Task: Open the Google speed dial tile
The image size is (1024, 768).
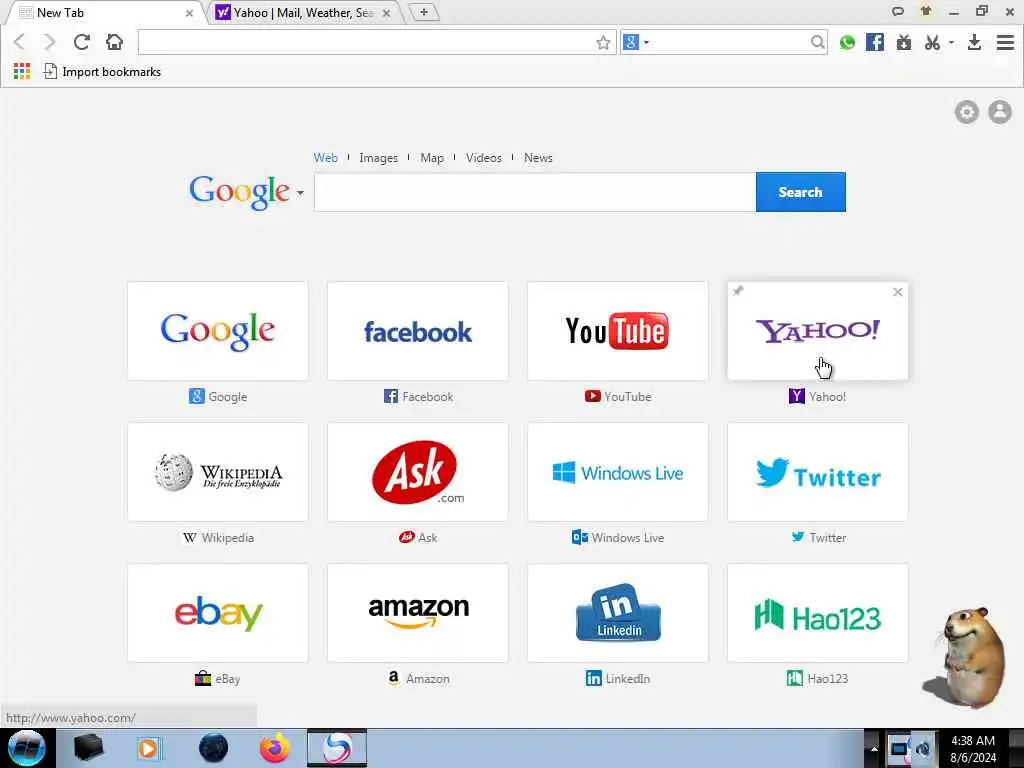Action: click(x=217, y=331)
